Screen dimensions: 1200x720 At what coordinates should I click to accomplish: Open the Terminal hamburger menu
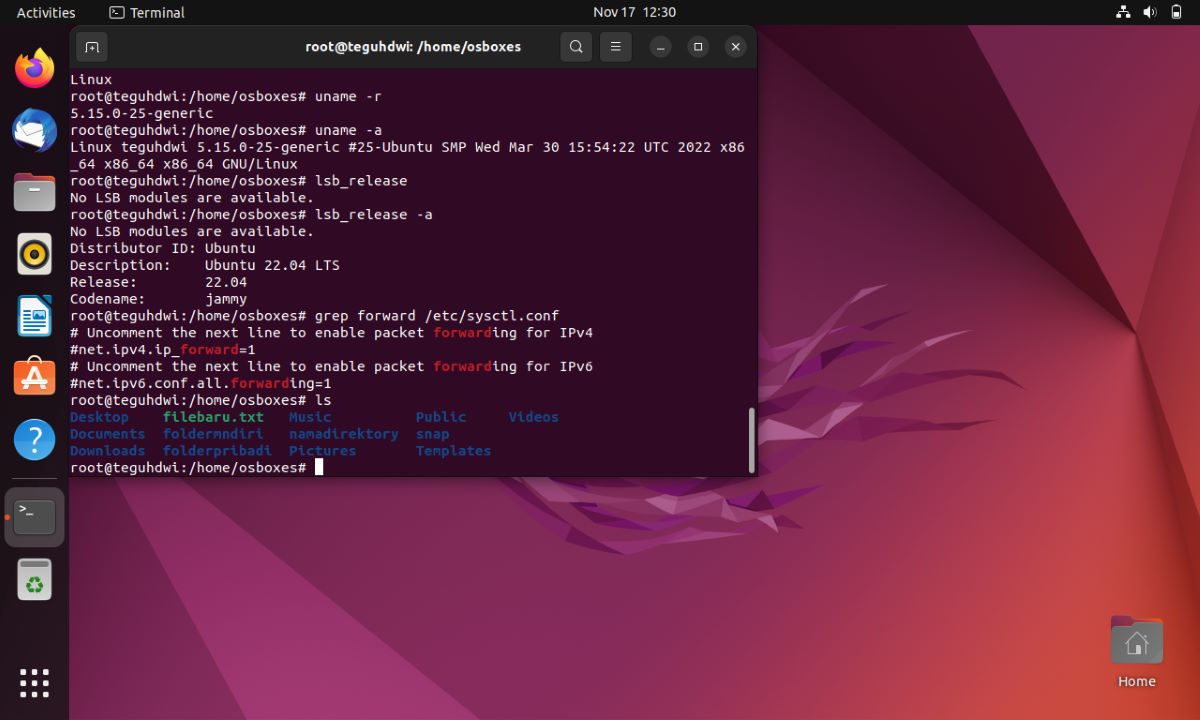(x=616, y=46)
